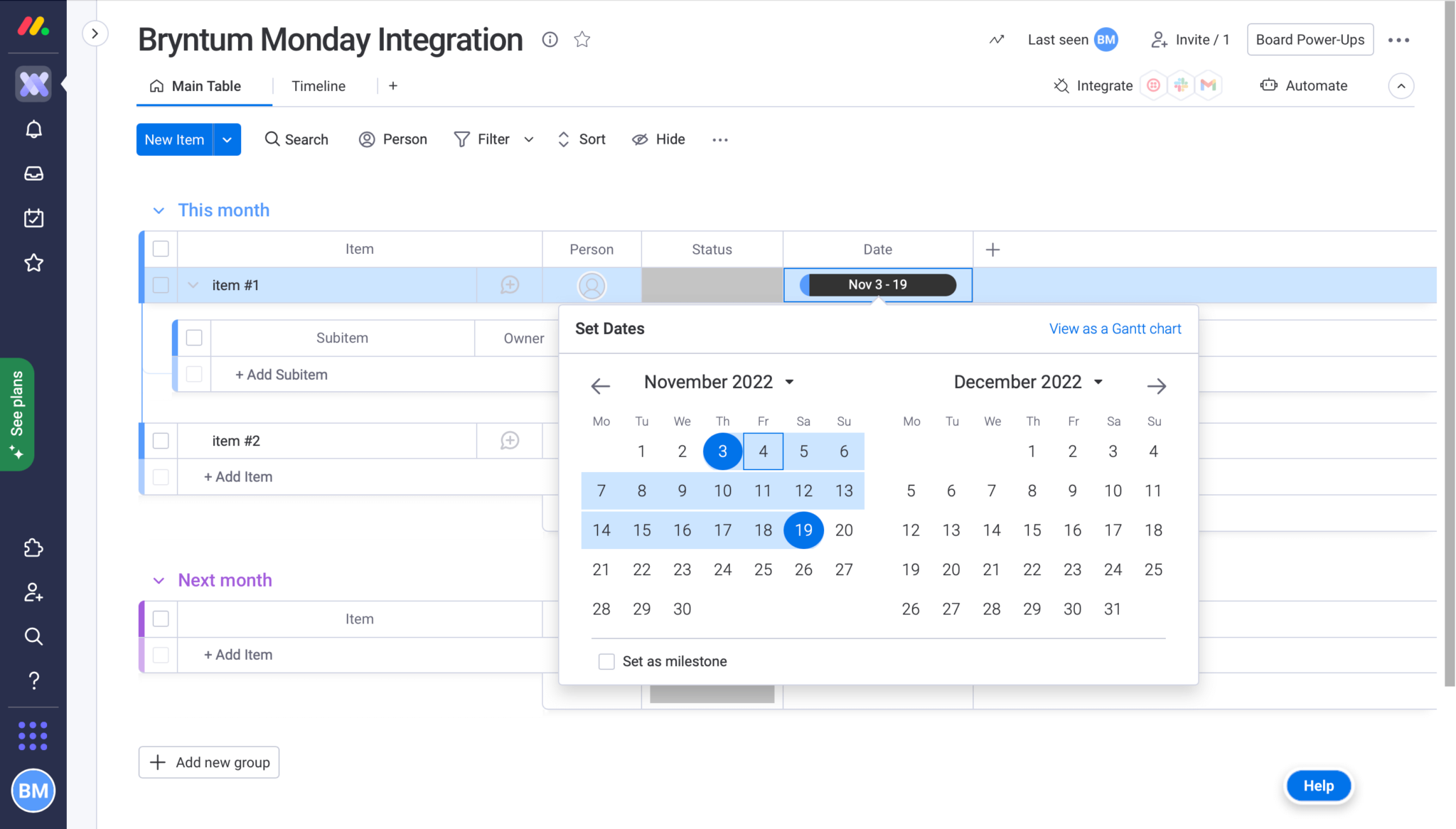Open board activity trend icon
The image size is (1456, 829).
coord(997,40)
